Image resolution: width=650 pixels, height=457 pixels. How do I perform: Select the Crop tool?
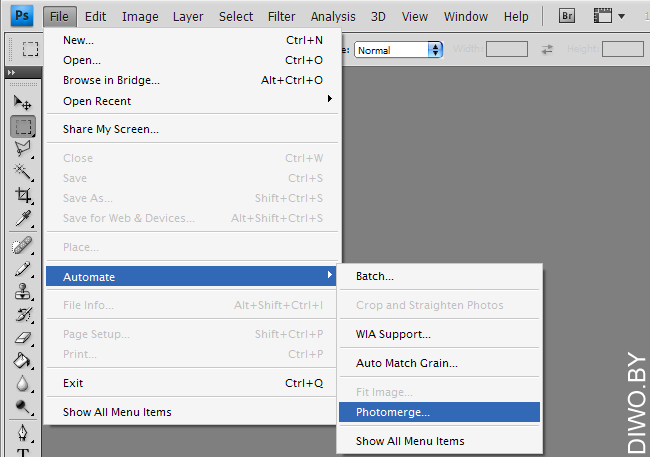click(x=22, y=195)
